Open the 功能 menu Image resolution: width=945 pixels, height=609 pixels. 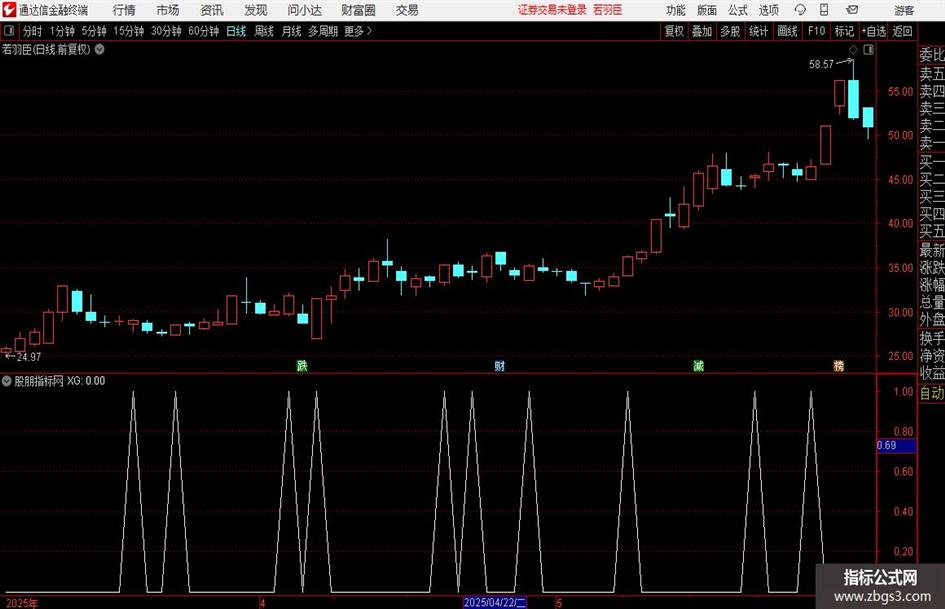pos(676,10)
